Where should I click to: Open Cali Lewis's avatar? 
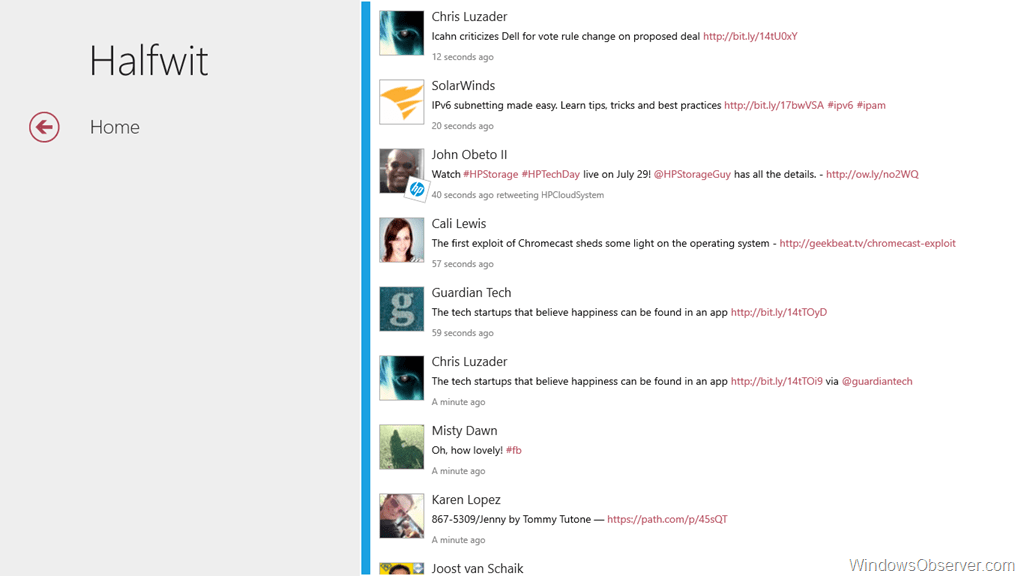coord(402,240)
